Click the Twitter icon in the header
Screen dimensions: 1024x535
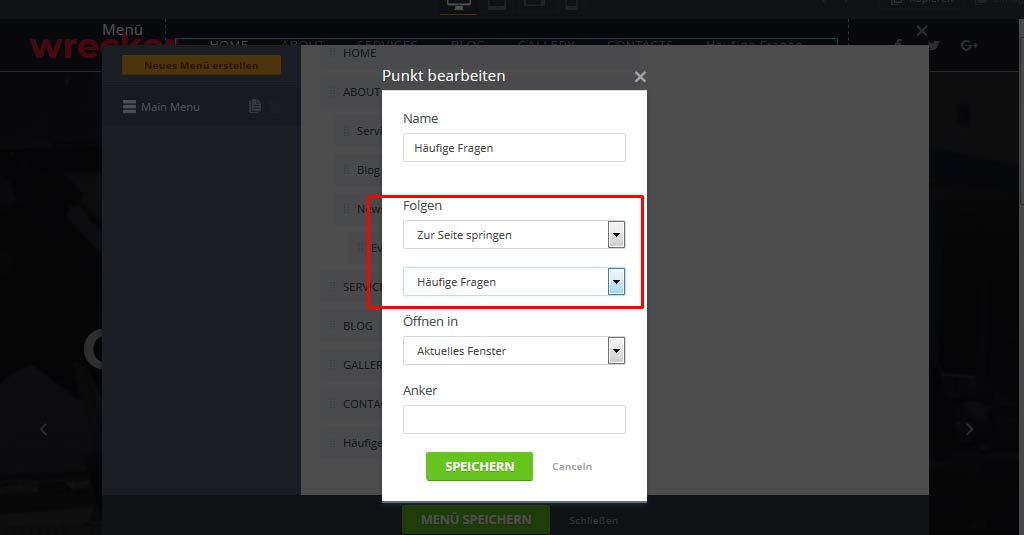[x=933, y=46]
